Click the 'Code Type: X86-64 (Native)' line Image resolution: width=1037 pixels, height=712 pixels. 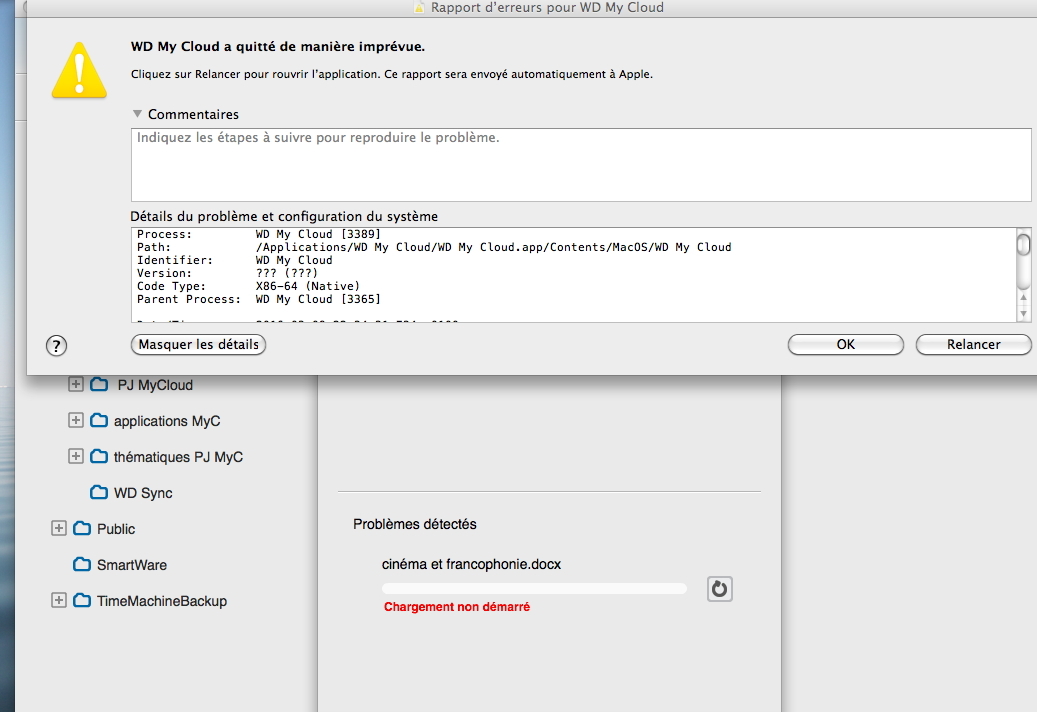tap(248, 286)
